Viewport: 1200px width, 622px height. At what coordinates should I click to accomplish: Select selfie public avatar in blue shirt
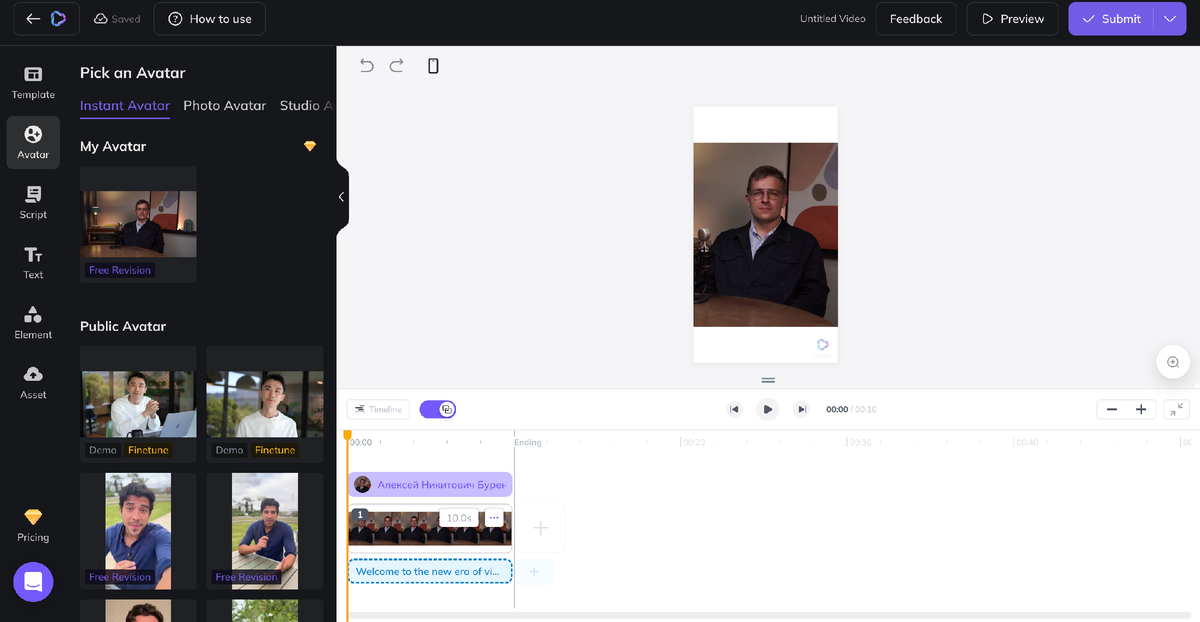click(x=138, y=531)
